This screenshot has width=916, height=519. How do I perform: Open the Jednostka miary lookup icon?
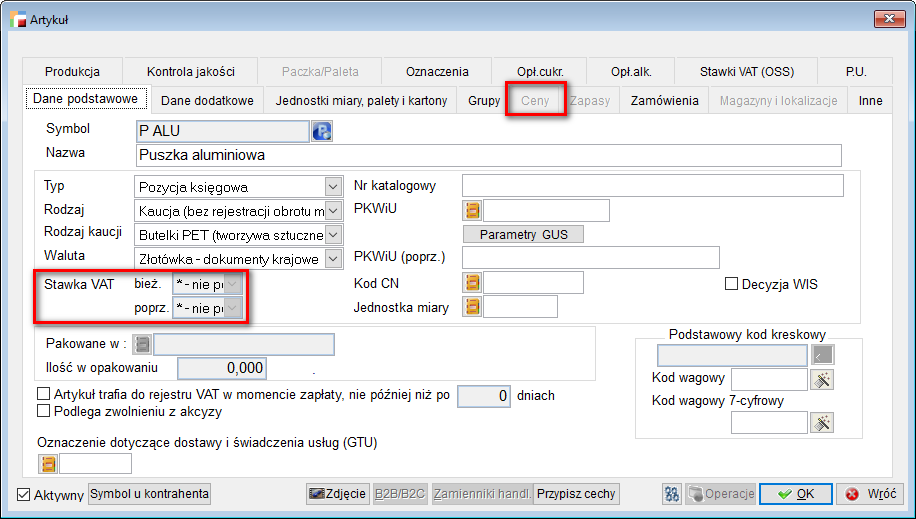(472, 307)
